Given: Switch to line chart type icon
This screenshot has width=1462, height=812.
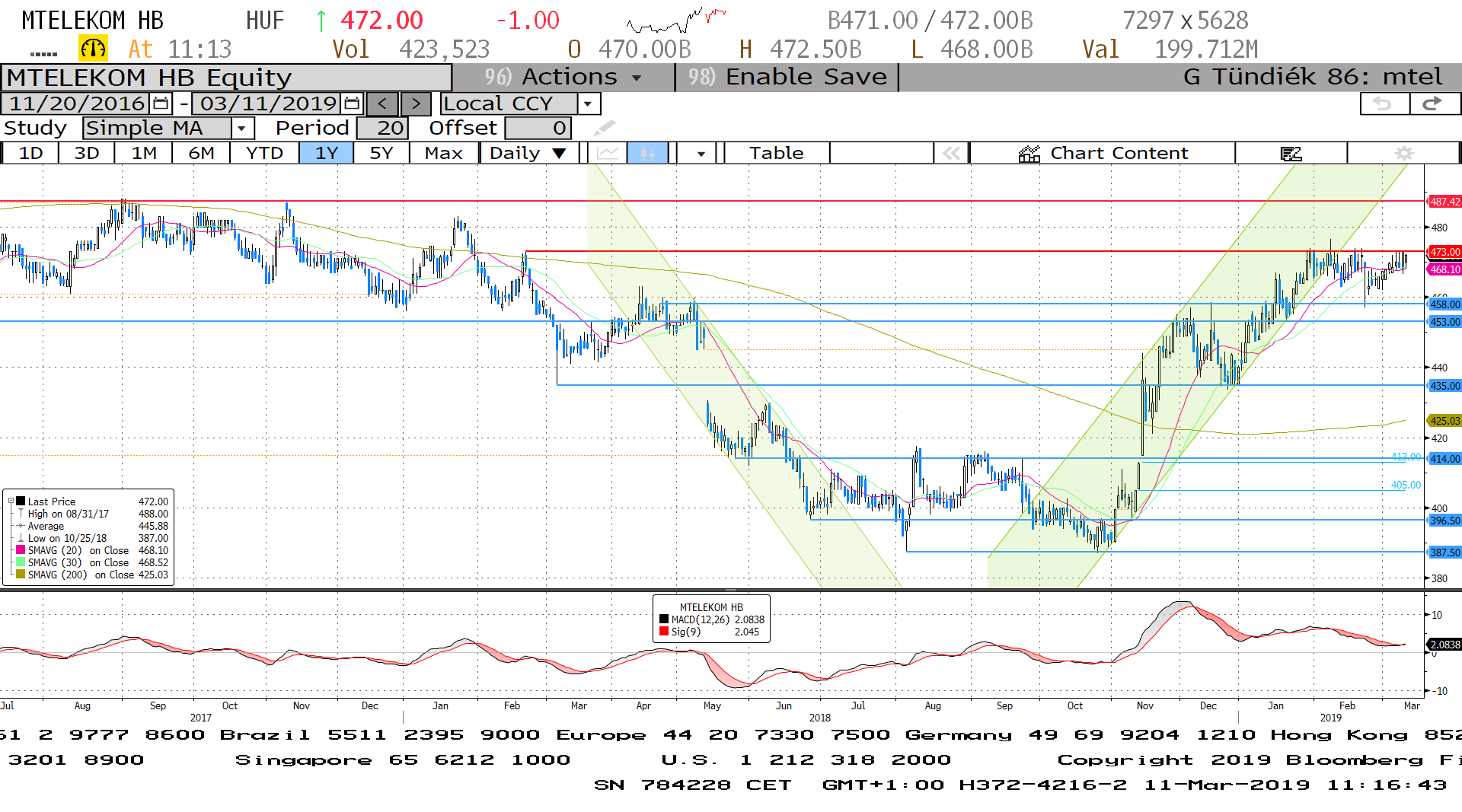Looking at the screenshot, I should point(608,154).
